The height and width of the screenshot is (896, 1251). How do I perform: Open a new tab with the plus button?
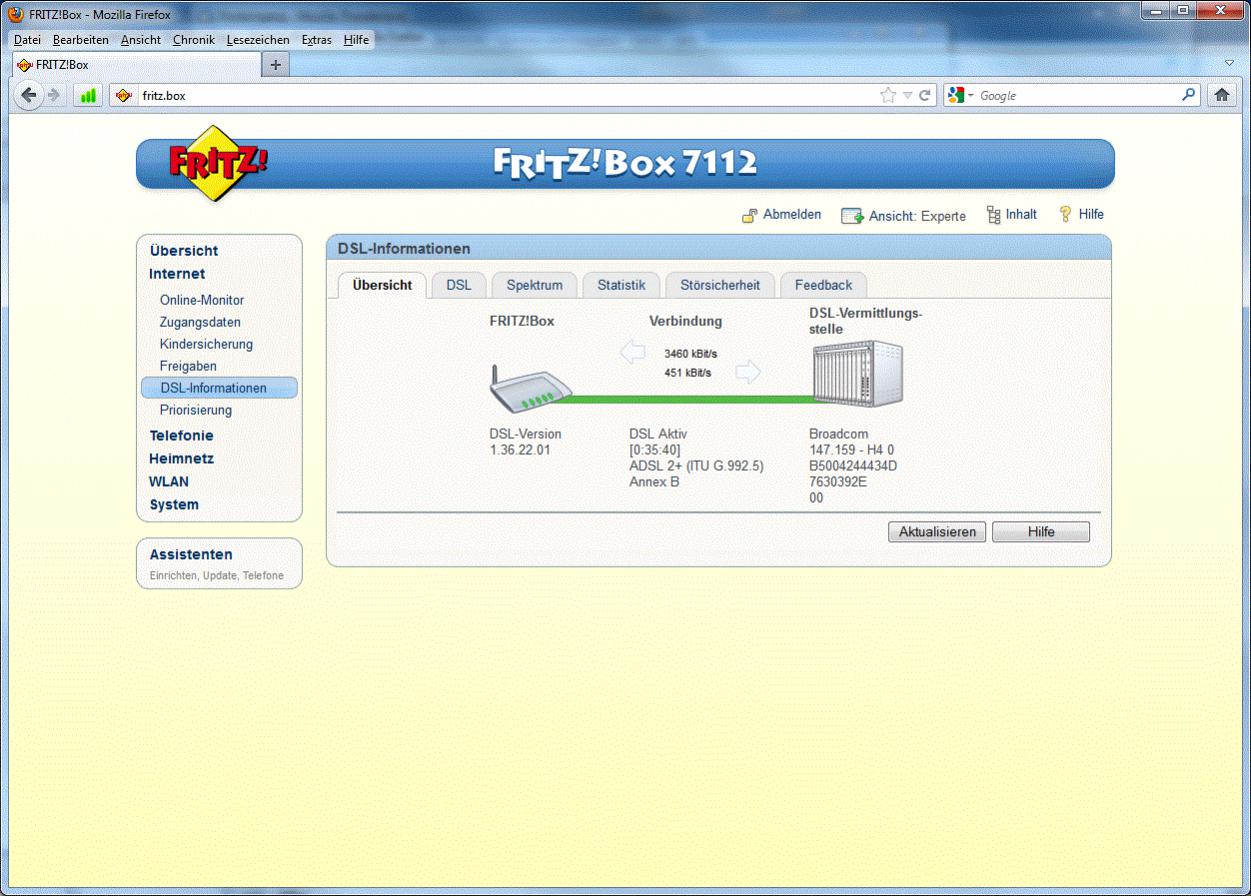(x=276, y=64)
